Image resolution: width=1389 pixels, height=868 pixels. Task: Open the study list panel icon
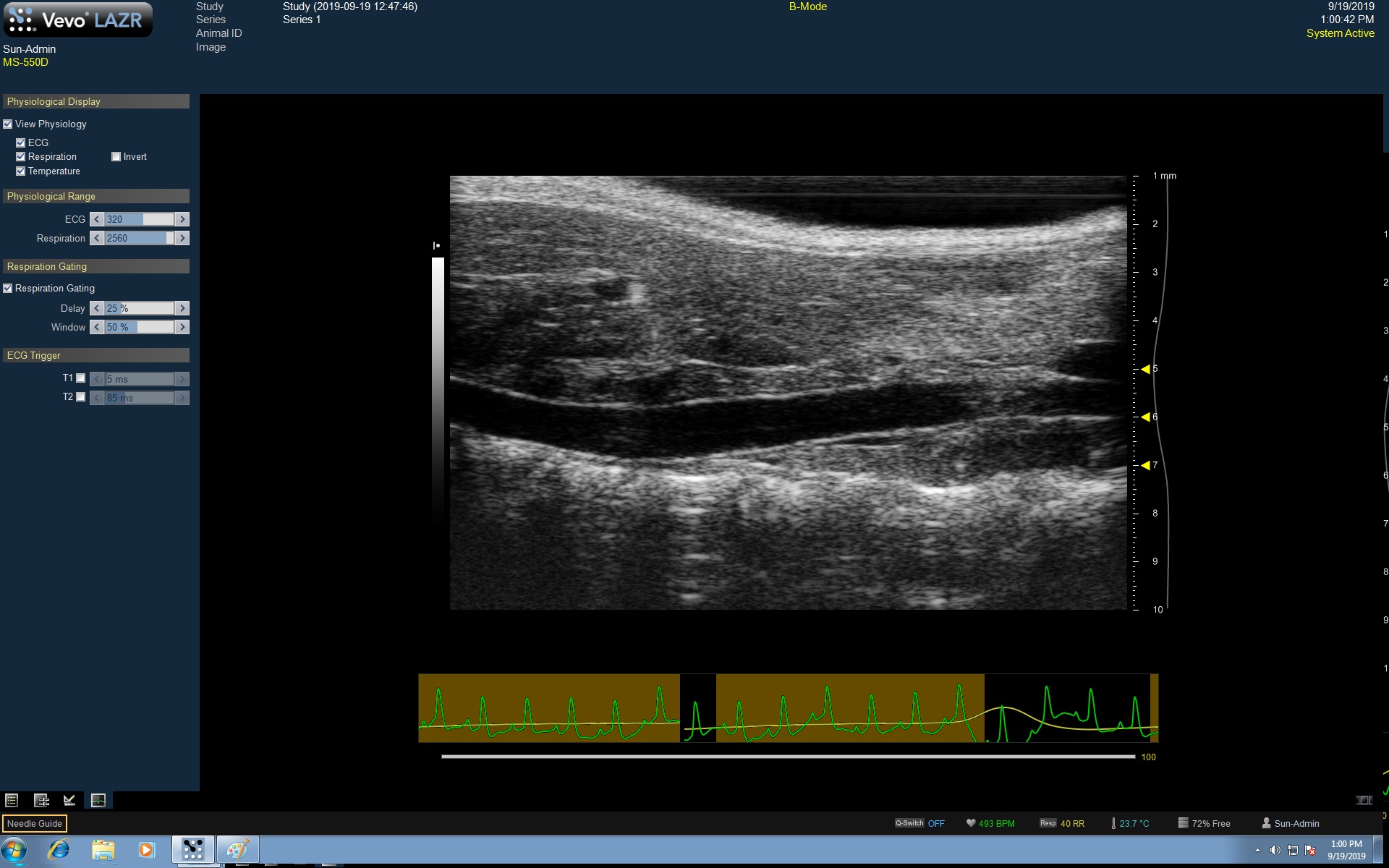tap(12, 800)
